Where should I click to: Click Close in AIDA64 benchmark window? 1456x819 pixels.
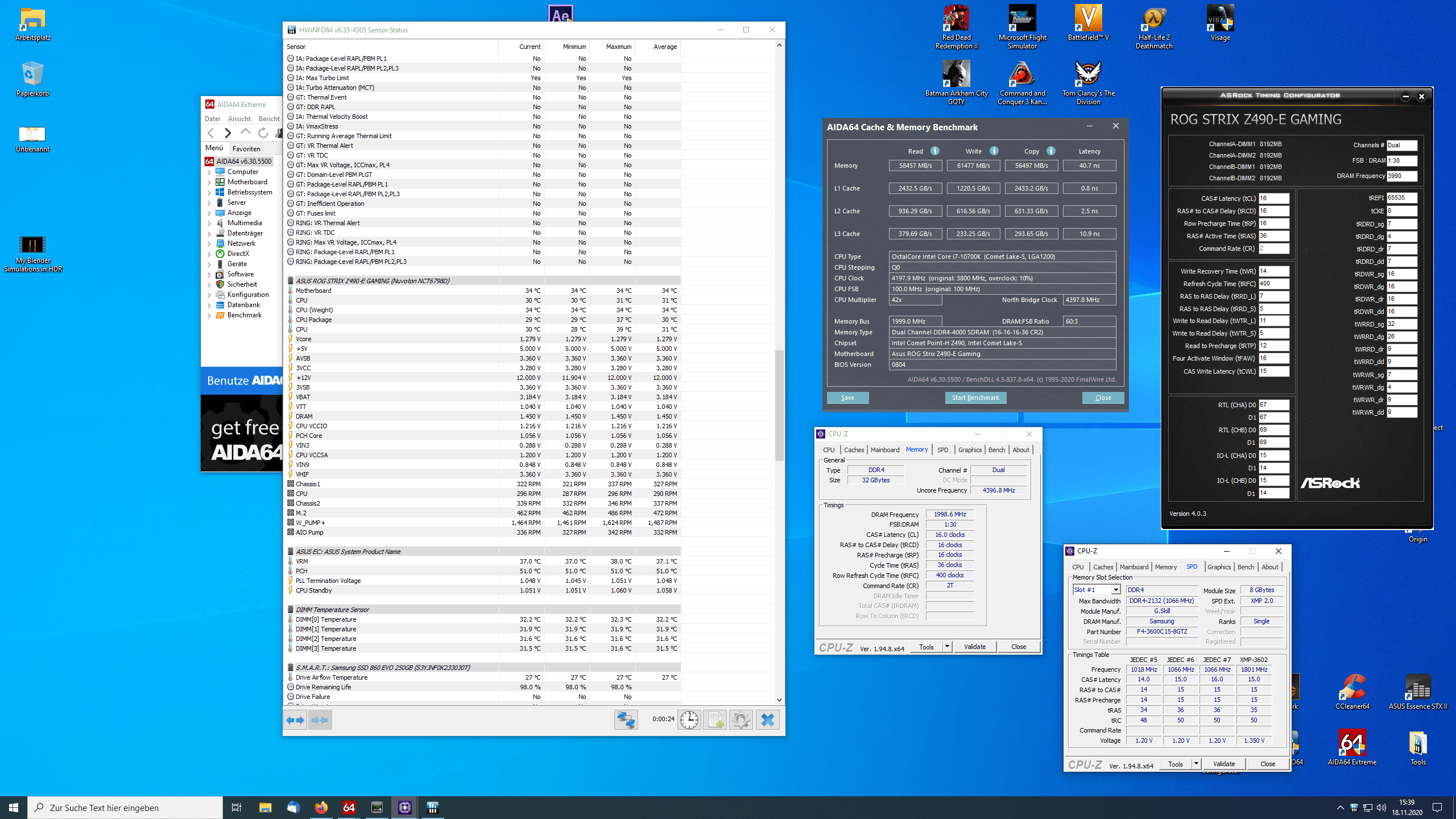point(1103,398)
